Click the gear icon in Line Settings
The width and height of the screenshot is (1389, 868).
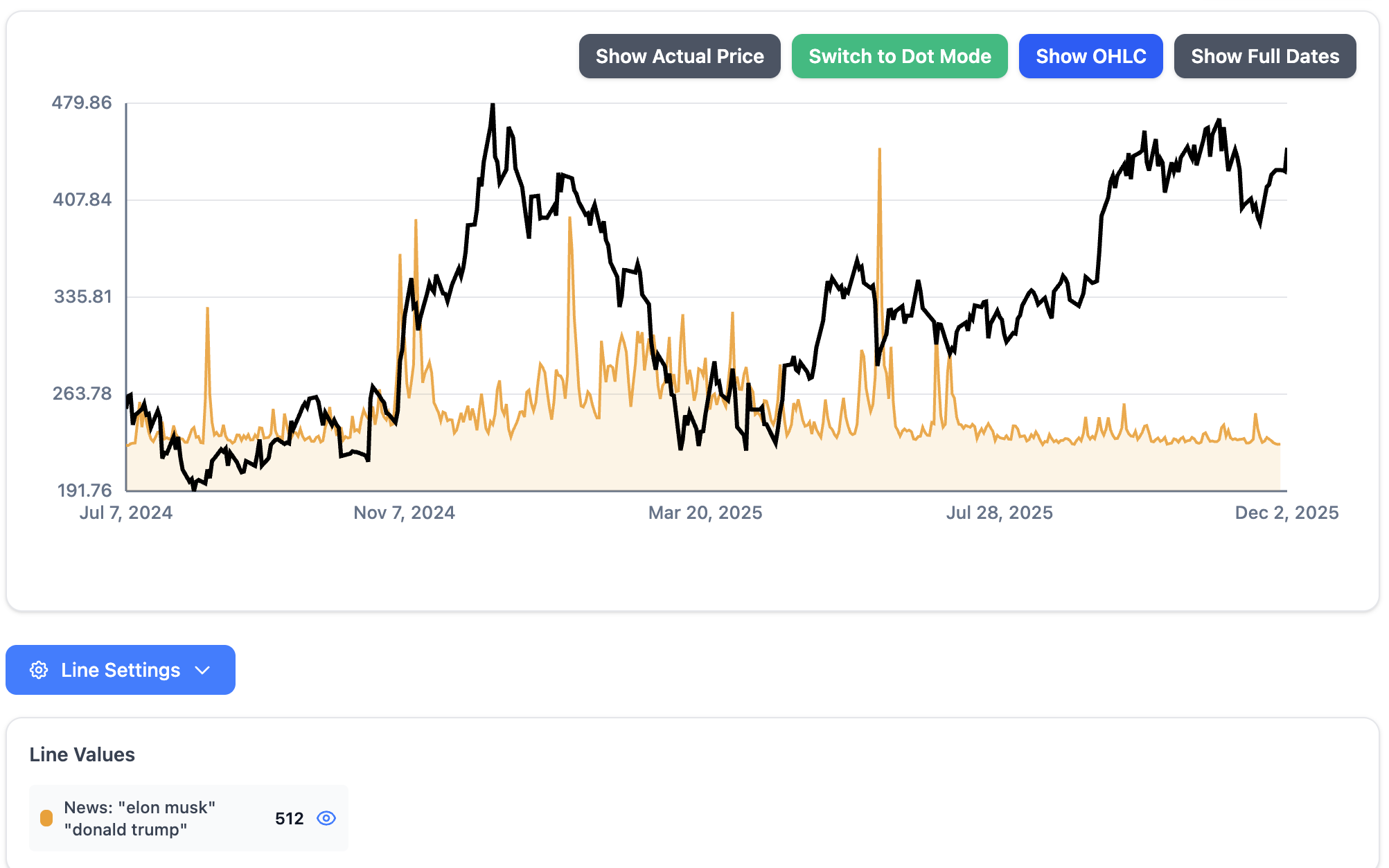[39, 670]
